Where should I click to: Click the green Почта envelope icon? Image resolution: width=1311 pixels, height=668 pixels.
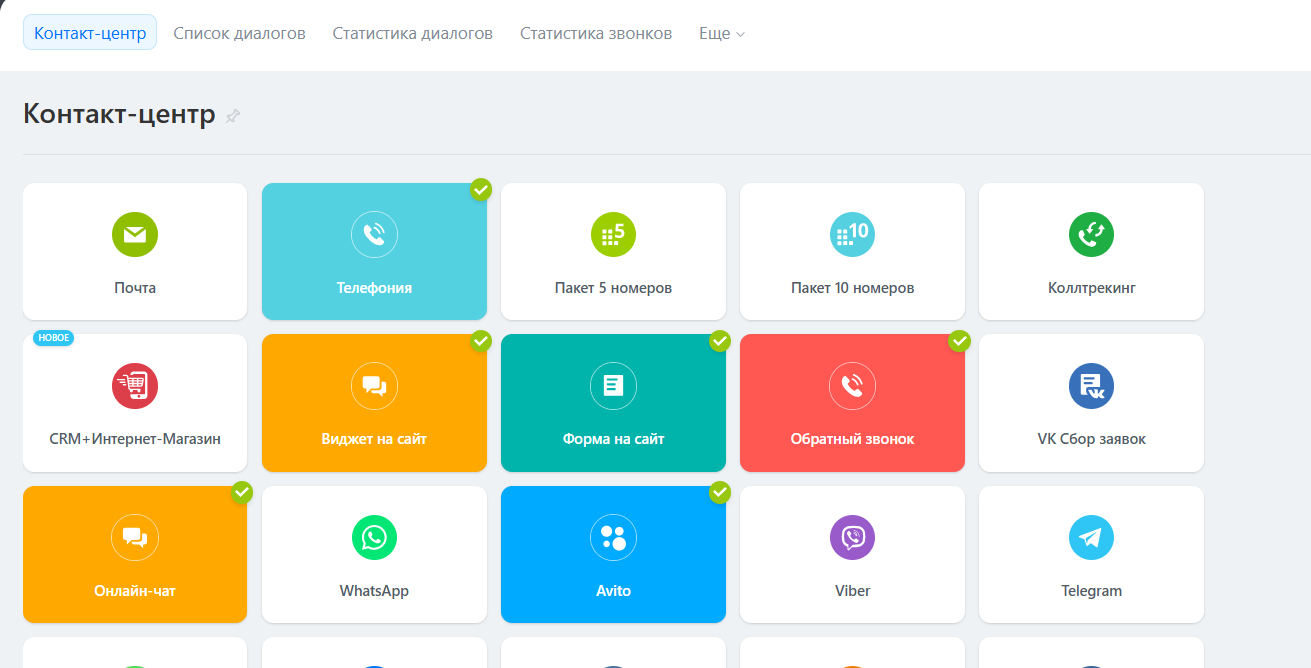tap(135, 234)
